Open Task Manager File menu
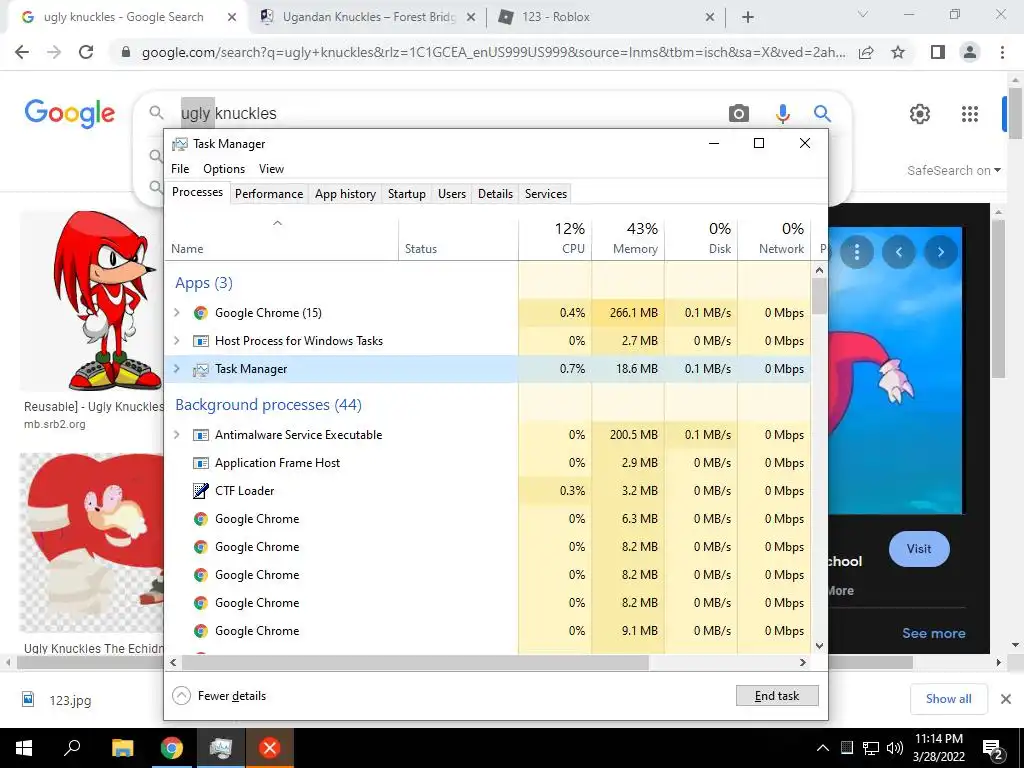1024x768 pixels. coord(180,169)
